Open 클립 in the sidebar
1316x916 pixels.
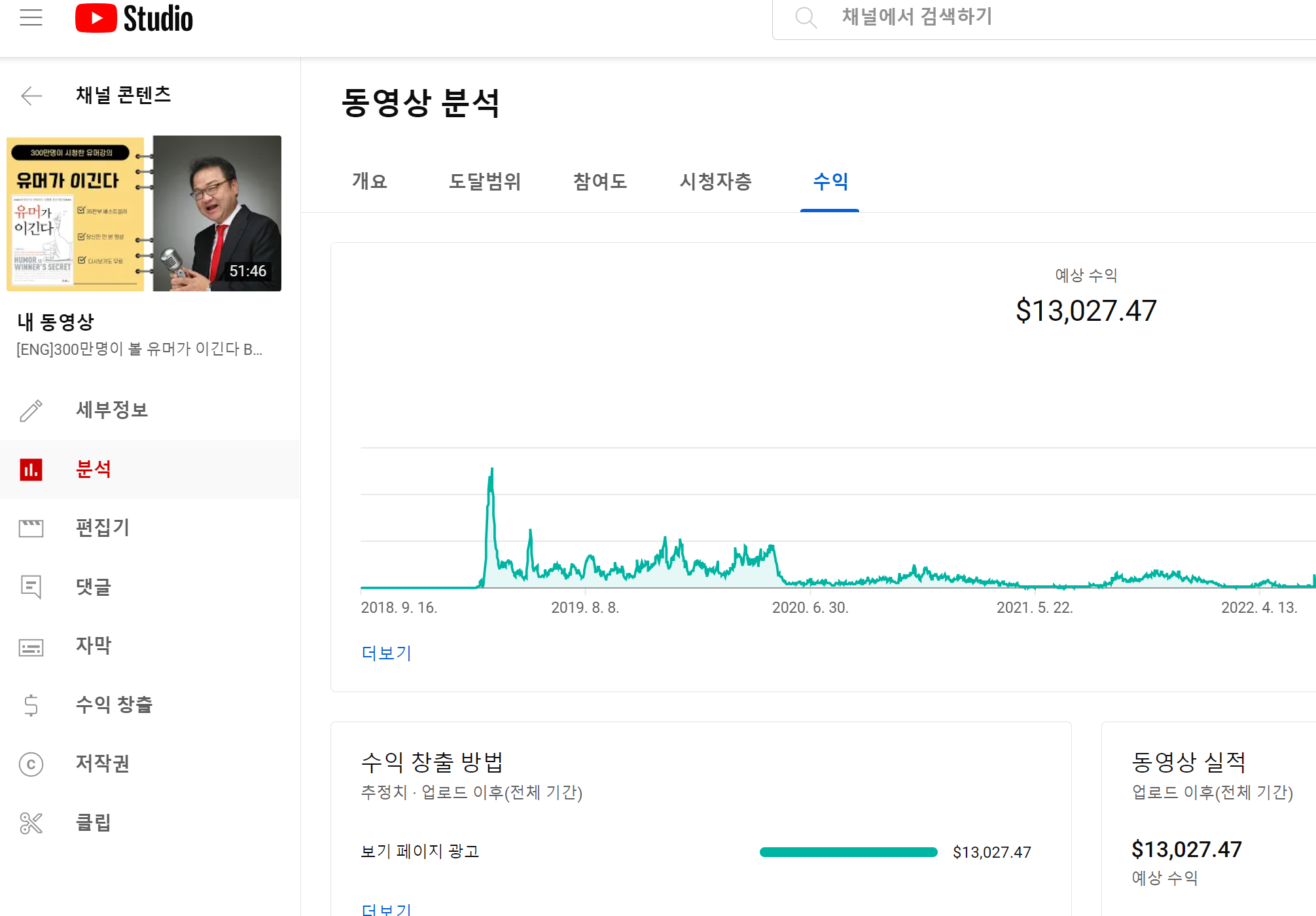(x=151, y=822)
